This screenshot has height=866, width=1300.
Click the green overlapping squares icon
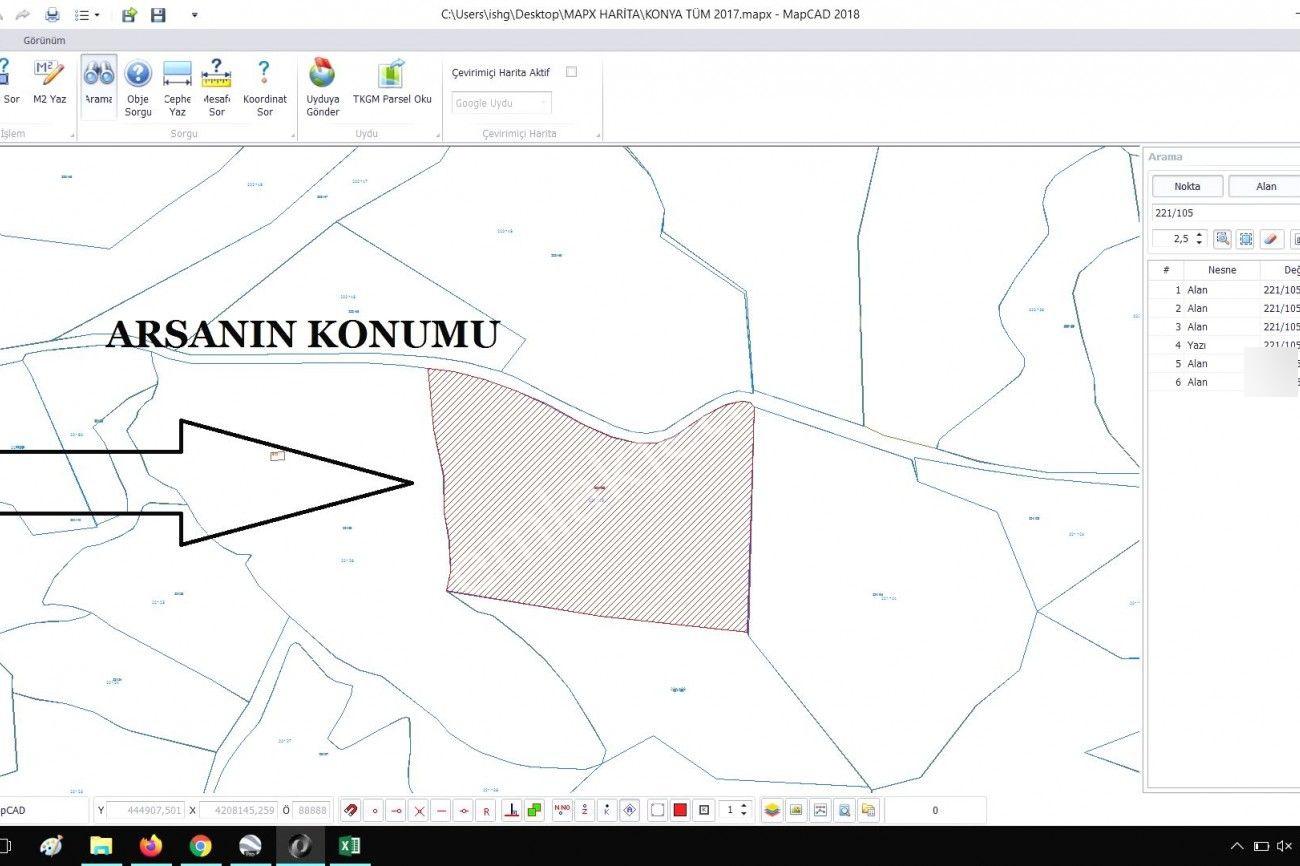click(x=535, y=810)
